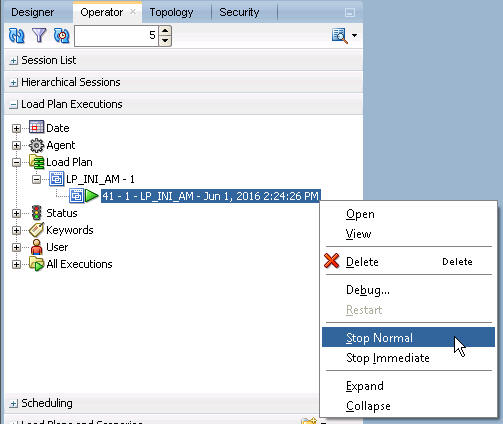Click the Refresh icon in Operator toolbar
Screen dimensions: 503x424
16,36
